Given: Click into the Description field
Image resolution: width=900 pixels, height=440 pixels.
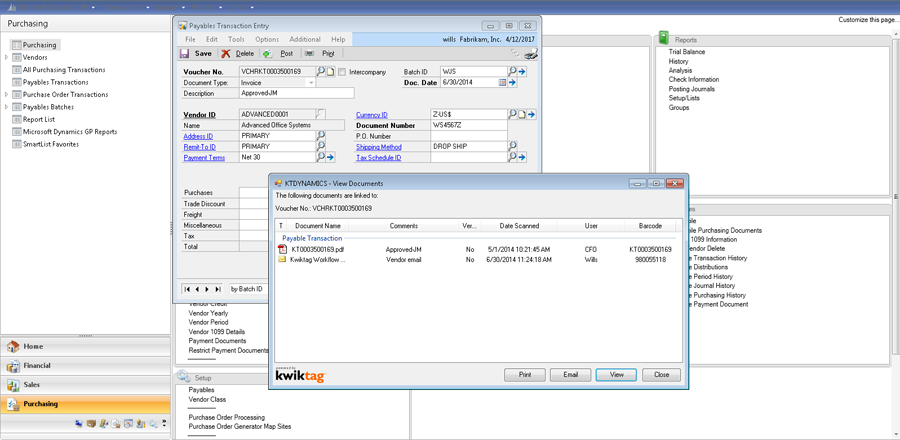Looking at the screenshot, I should click(297, 93).
